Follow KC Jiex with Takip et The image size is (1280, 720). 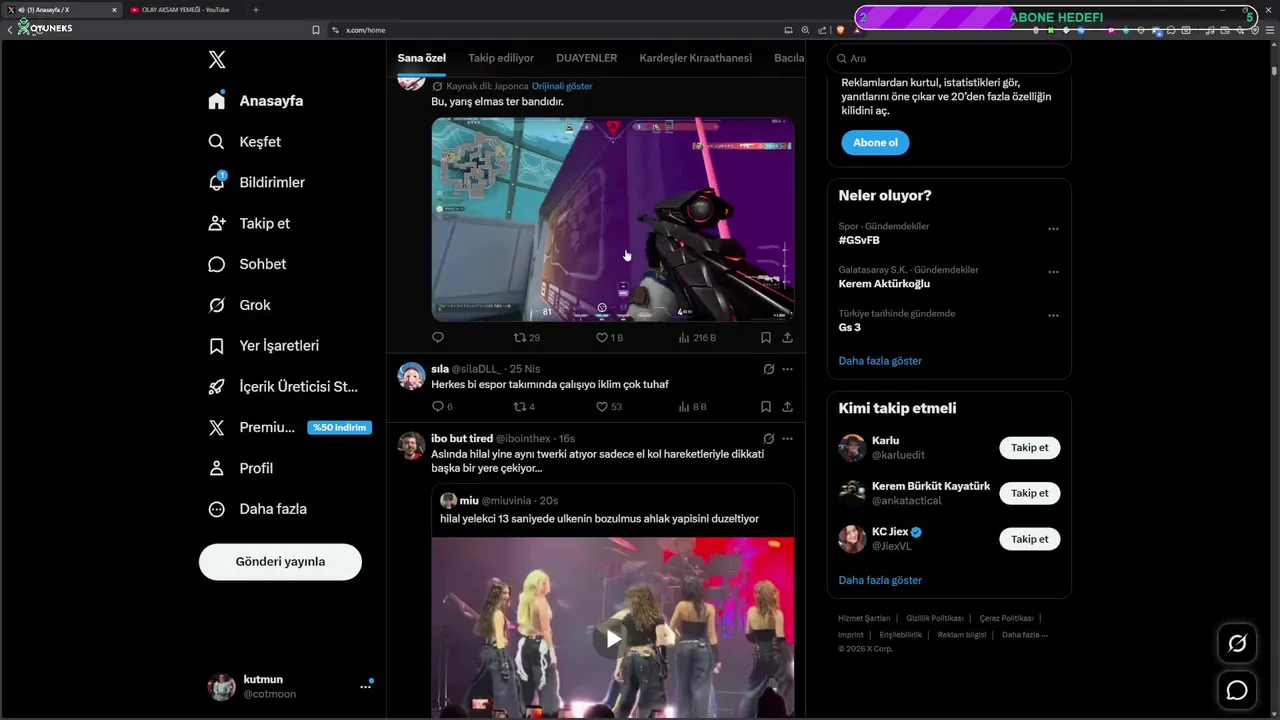1029,539
